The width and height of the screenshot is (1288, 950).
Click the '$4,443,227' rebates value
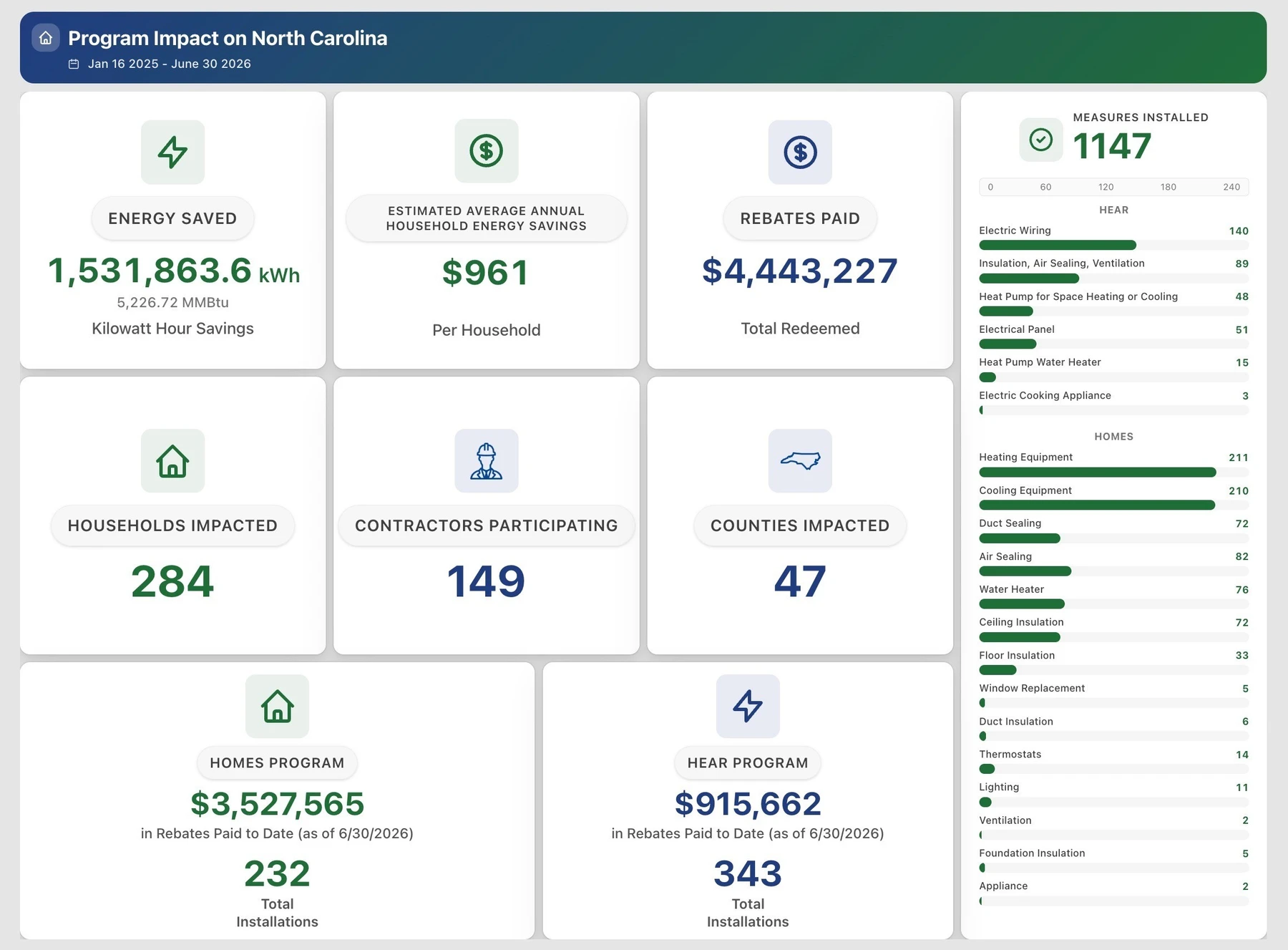(800, 271)
